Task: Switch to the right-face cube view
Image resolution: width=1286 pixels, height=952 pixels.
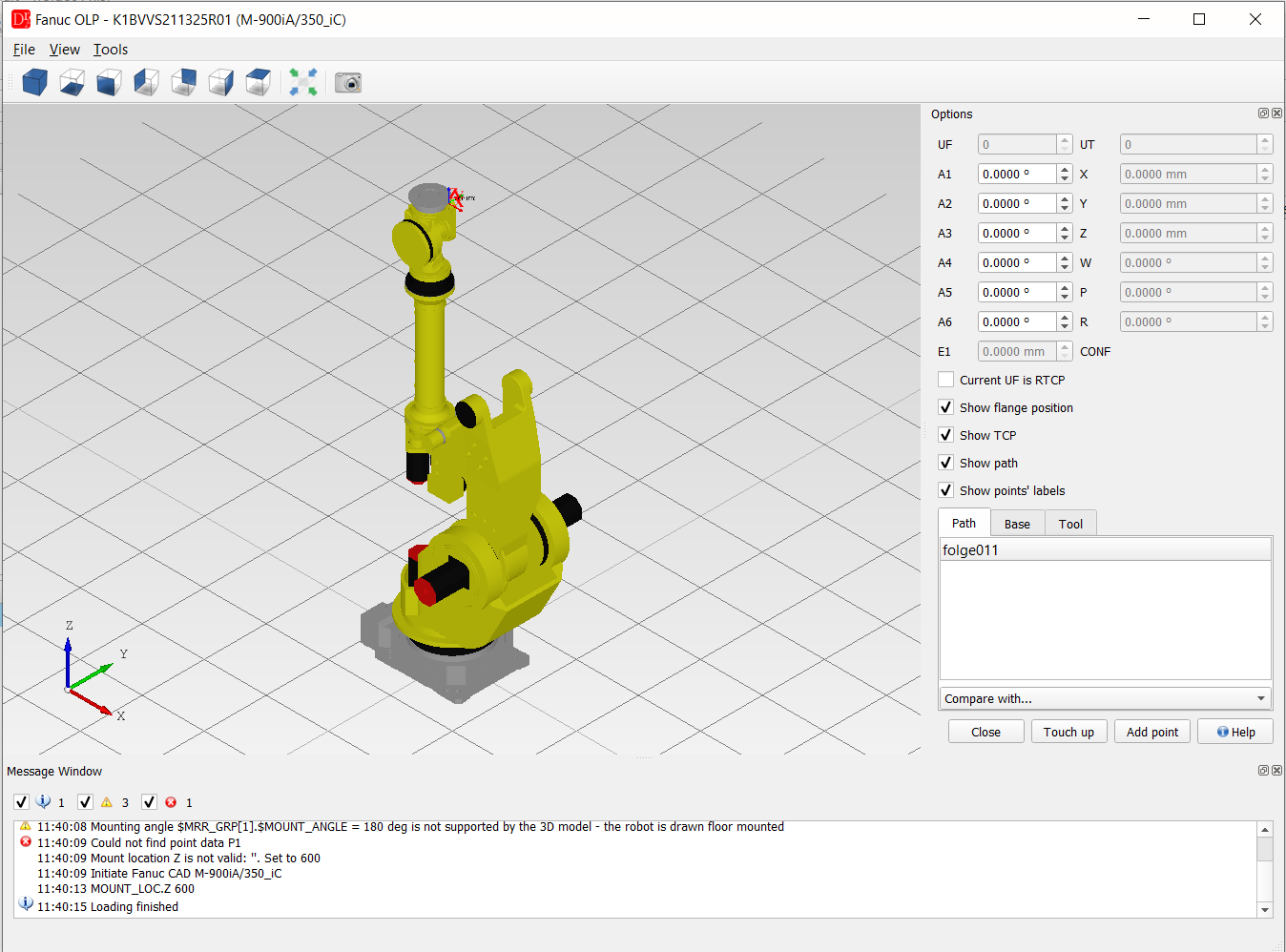Action: pos(220,83)
